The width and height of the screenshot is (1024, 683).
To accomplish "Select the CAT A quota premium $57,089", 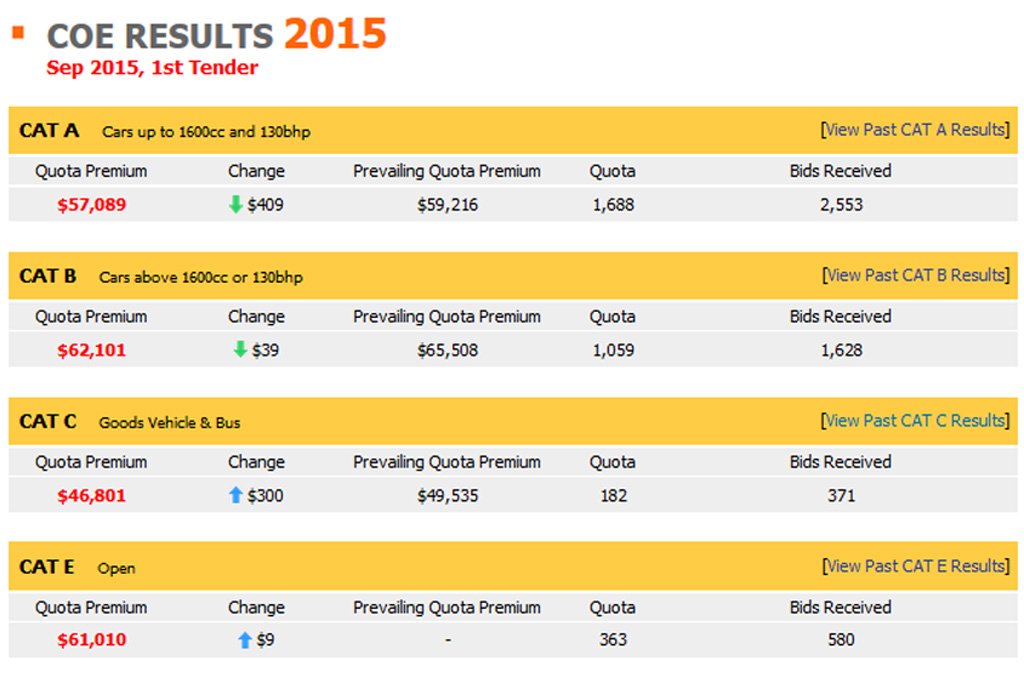I will [91, 205].
